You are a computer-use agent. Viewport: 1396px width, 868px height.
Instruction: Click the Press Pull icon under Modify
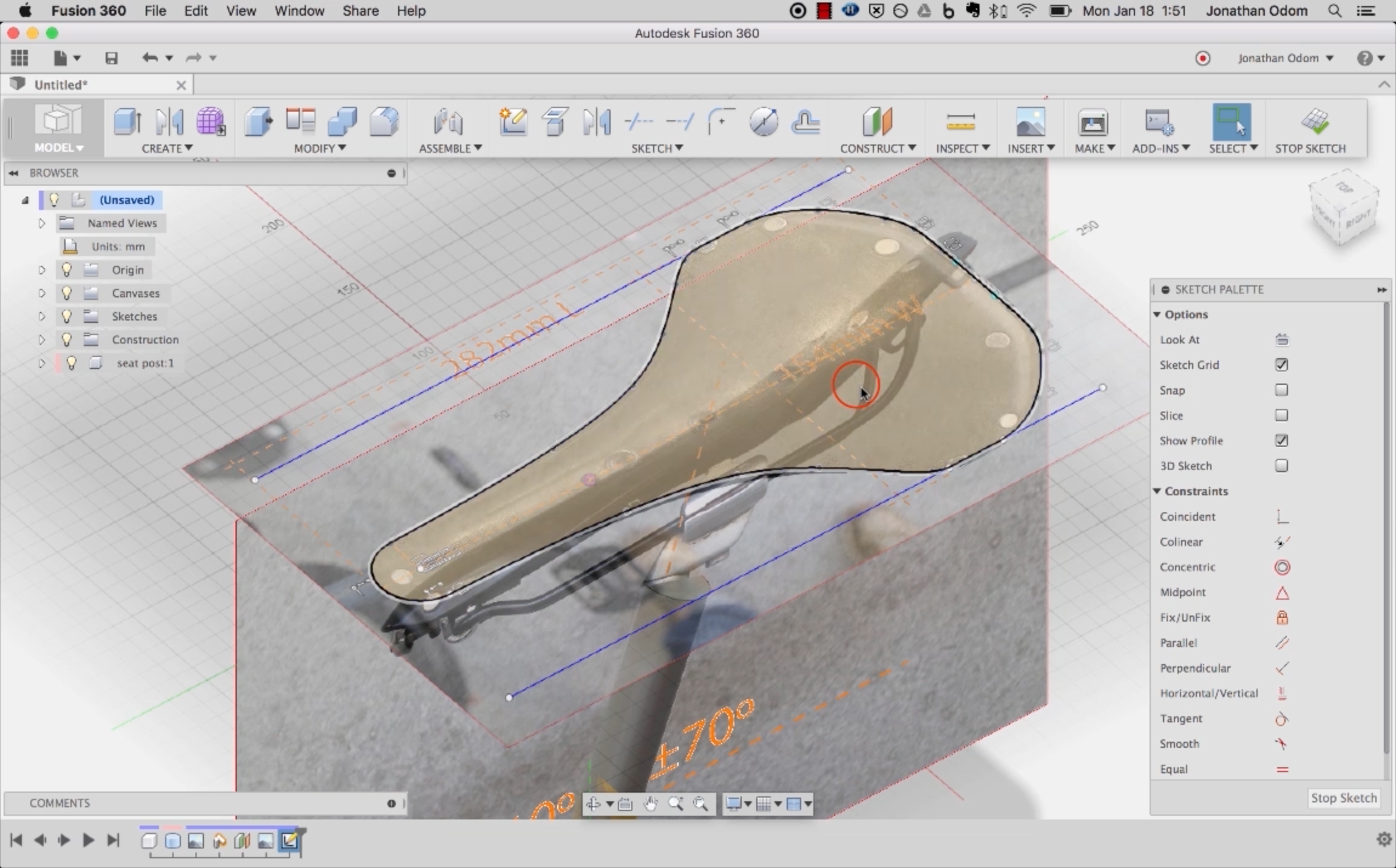(x=259, y=122)
